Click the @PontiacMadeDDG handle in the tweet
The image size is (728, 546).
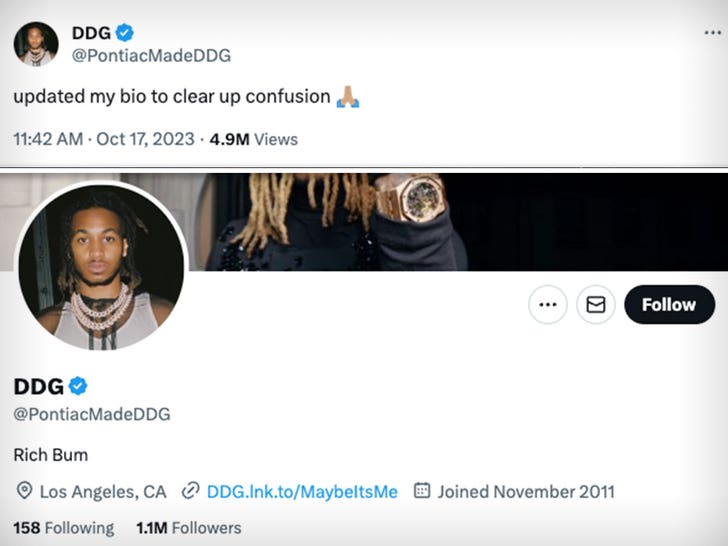point(151,56)
